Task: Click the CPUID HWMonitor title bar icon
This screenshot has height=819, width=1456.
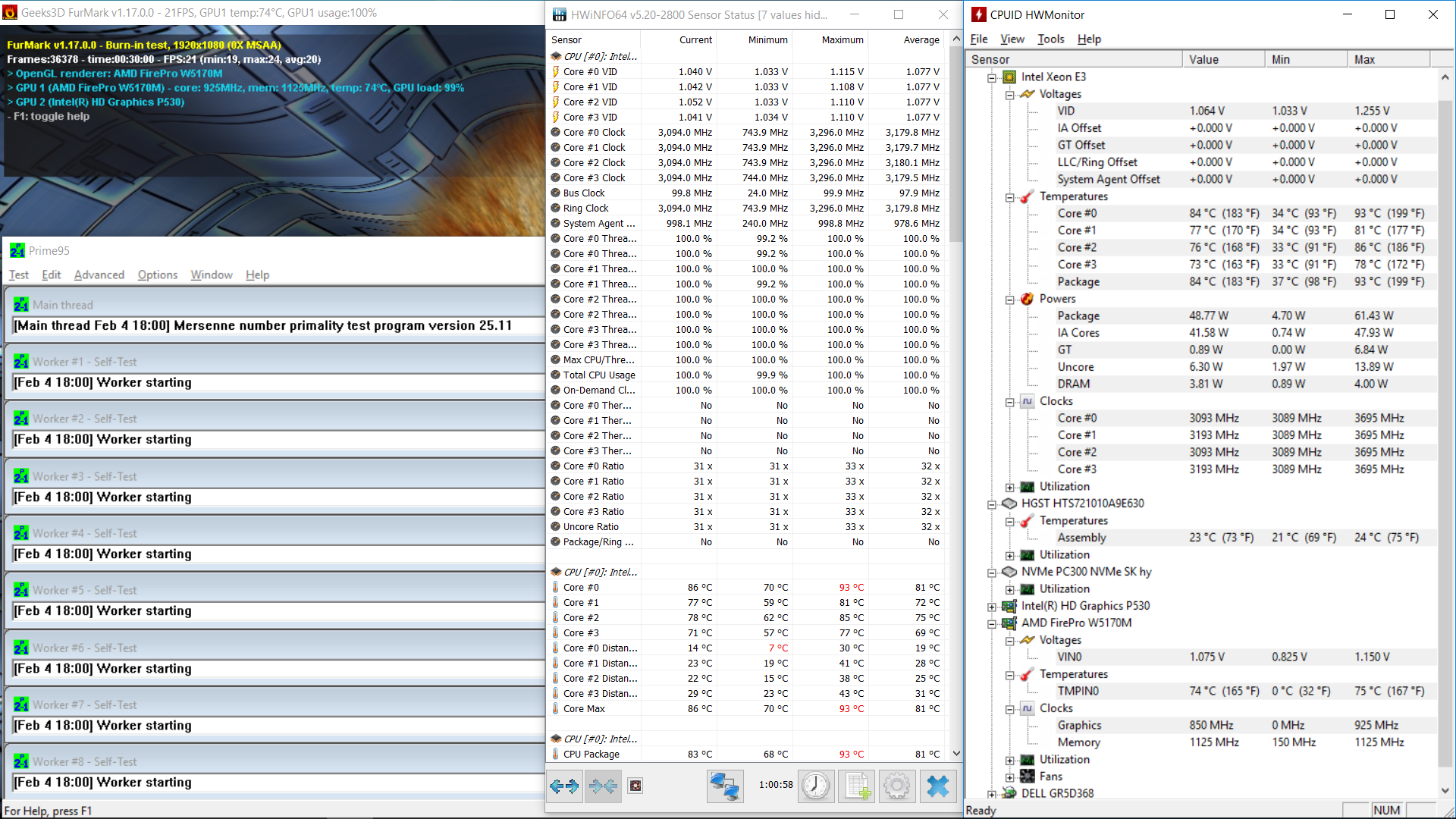Action: (x=979, y=14)
